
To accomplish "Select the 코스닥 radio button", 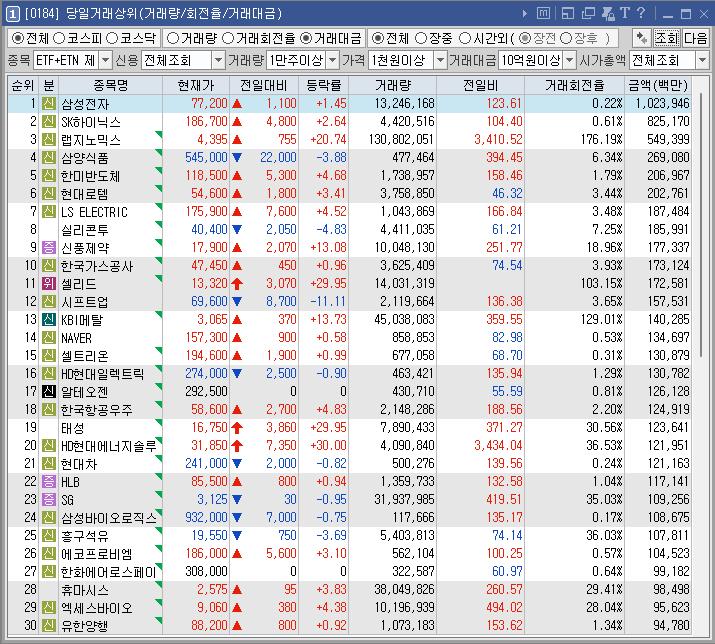I will [112, 38].
